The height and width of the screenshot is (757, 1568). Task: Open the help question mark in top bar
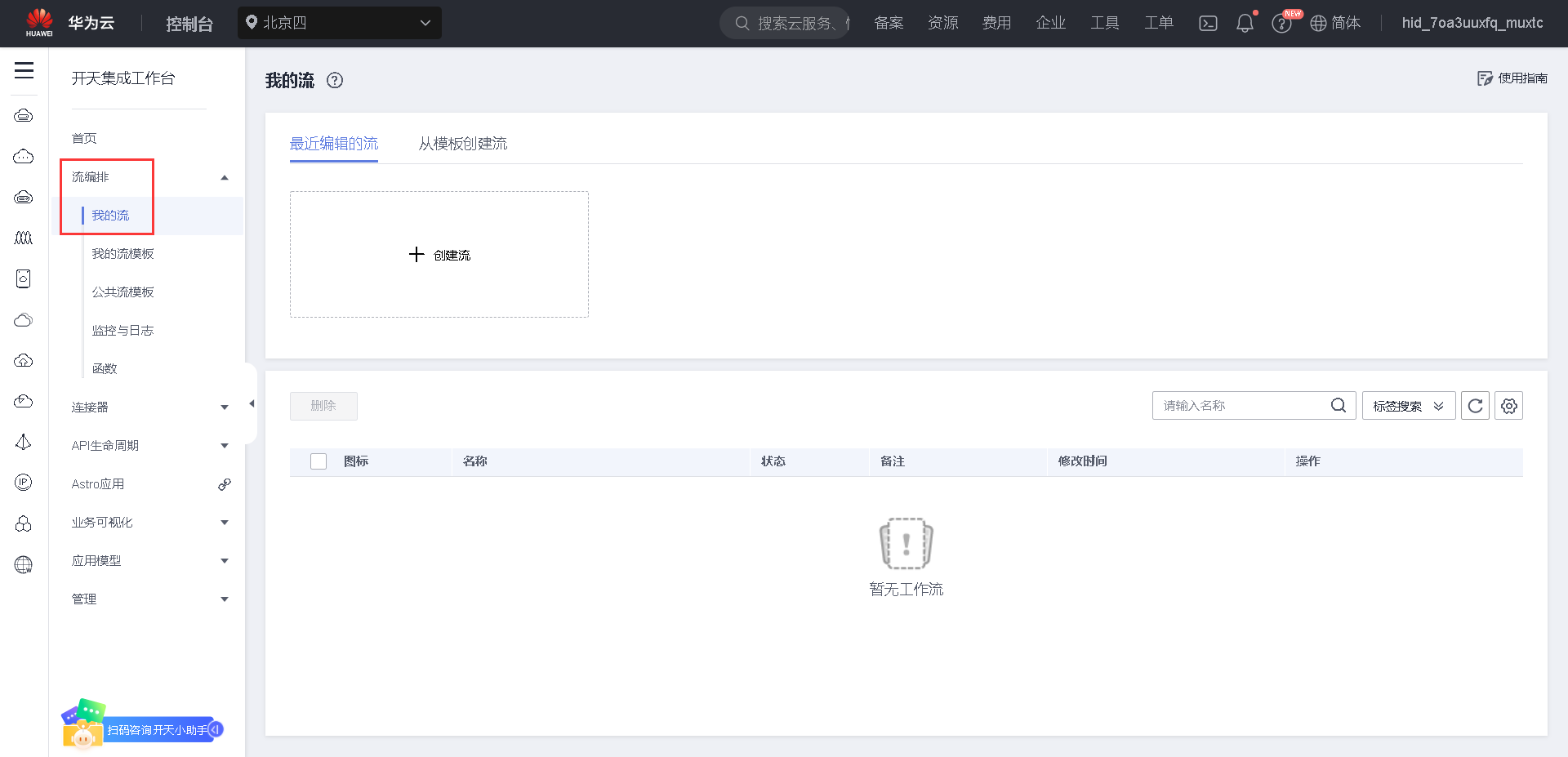click(1281, 23)
